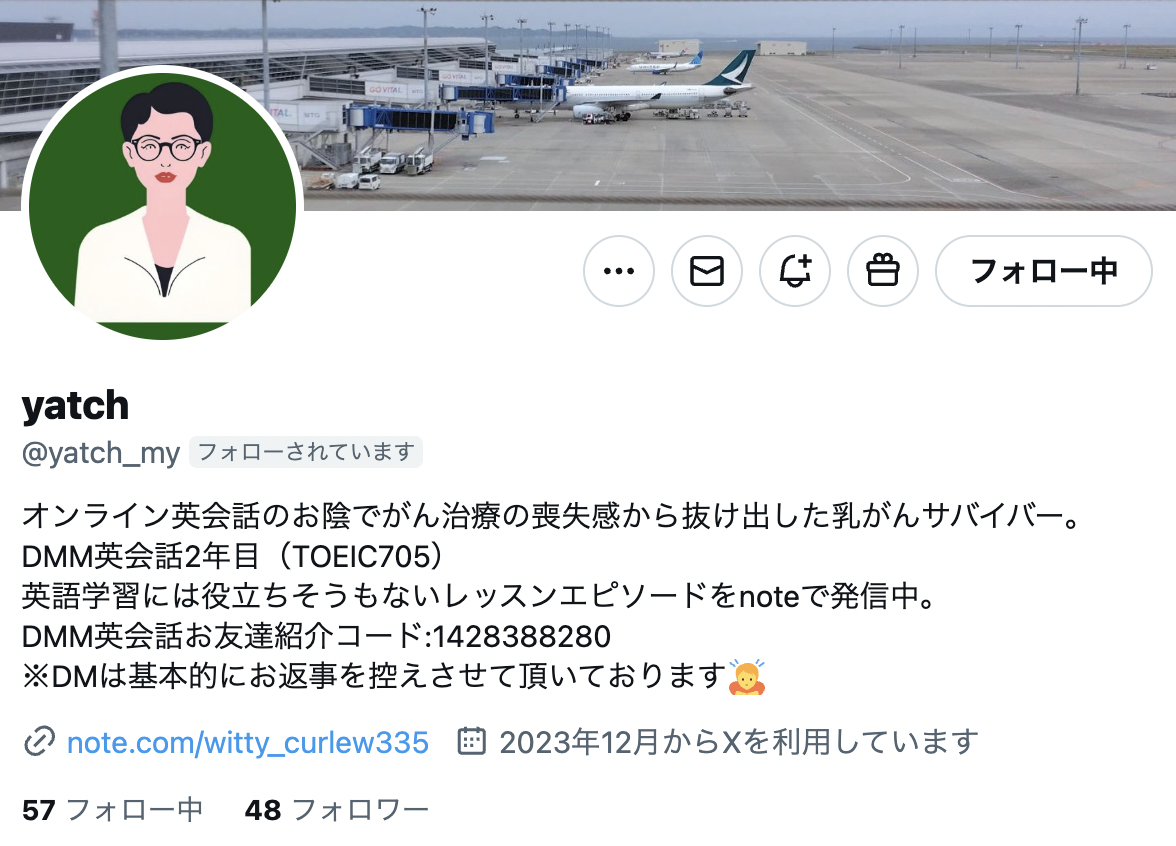View the 48 フォロワー followers list
1176x846 pixels.
337,810
